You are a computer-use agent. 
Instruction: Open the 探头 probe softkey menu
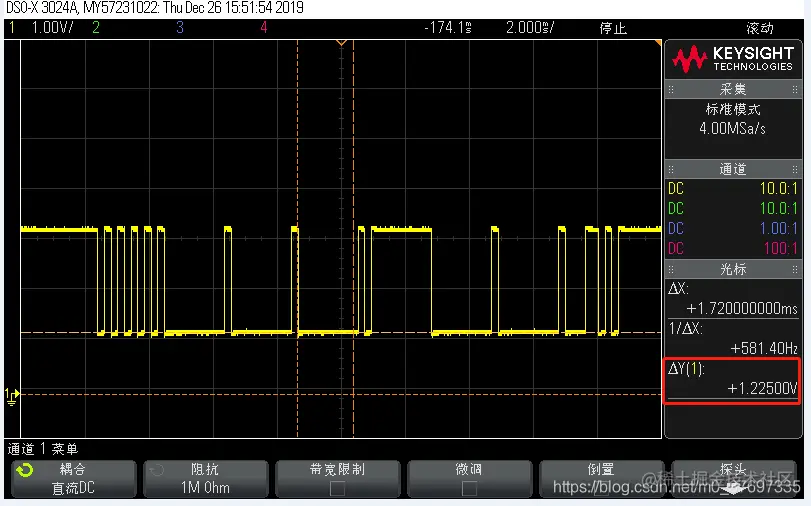pyautogui.click(x=733, y=479)
